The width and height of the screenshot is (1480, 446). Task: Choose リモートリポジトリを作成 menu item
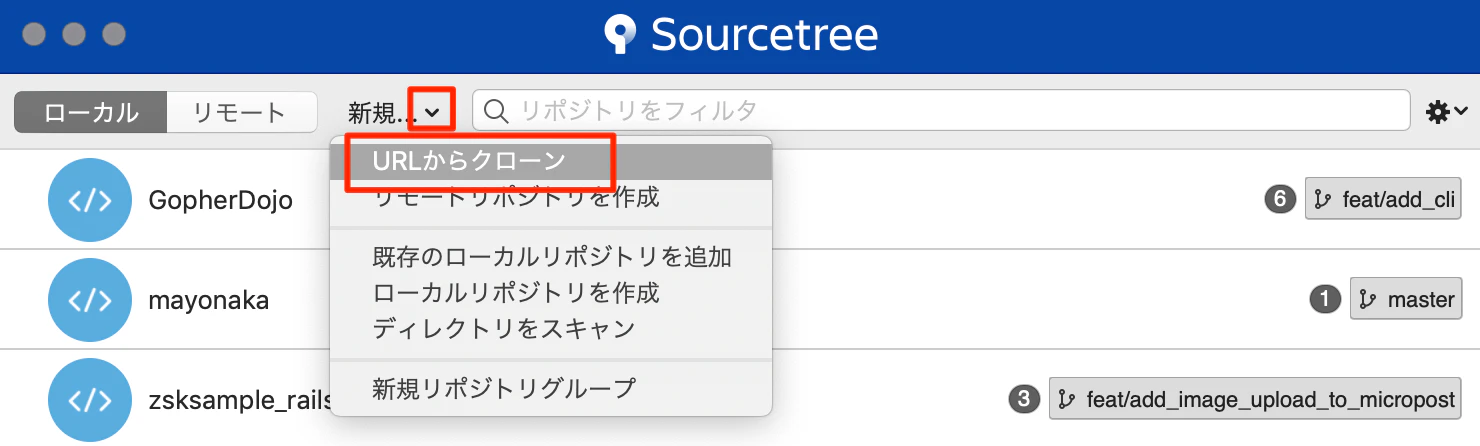point(551,197)
